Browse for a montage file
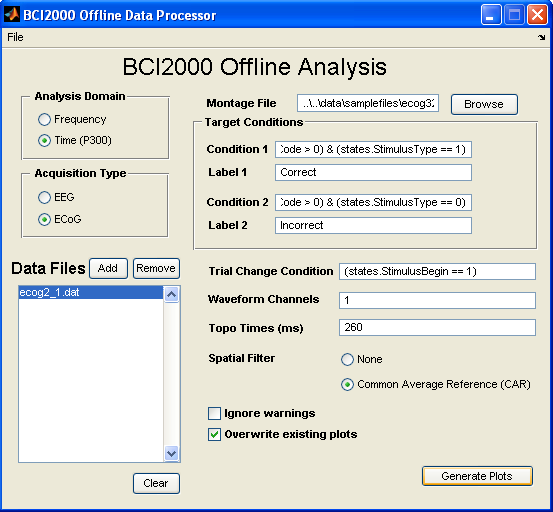Viewport: 553px width, 512px height. [x=484, y=104]
